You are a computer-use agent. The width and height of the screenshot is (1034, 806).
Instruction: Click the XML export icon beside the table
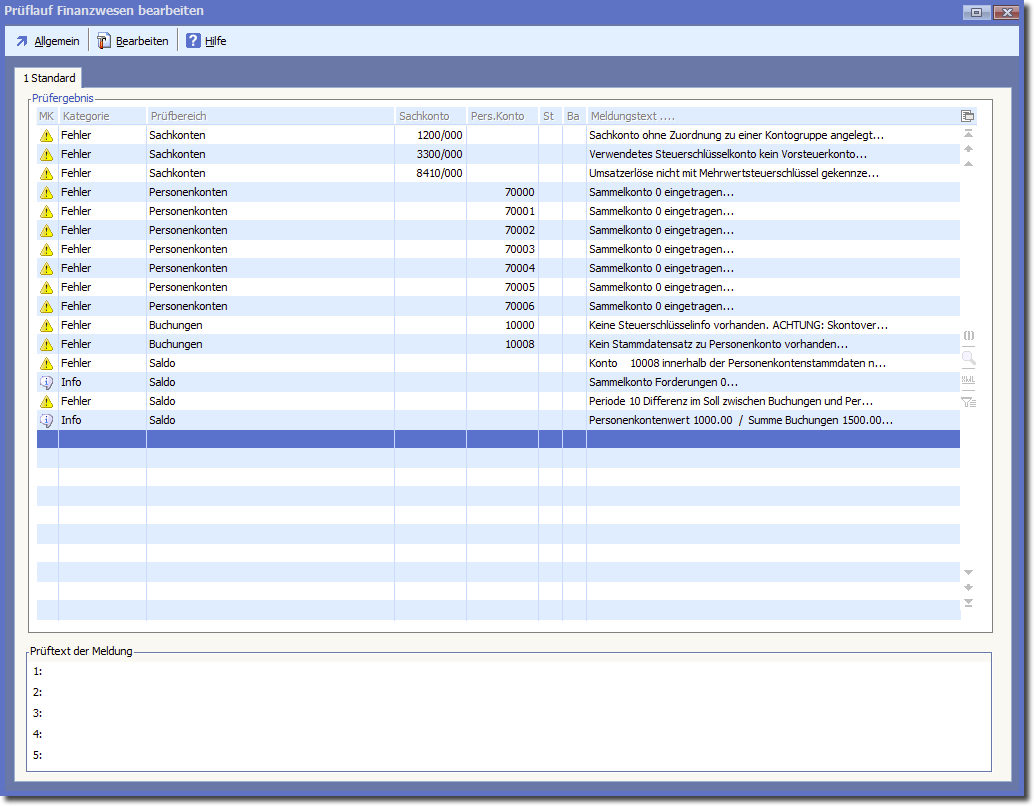[x=968, y=380]
